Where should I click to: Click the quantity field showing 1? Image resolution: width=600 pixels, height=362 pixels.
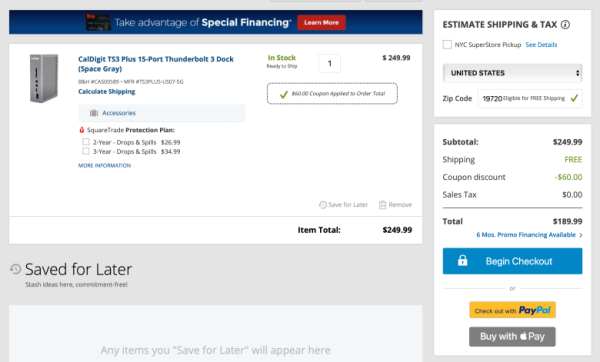329,64
